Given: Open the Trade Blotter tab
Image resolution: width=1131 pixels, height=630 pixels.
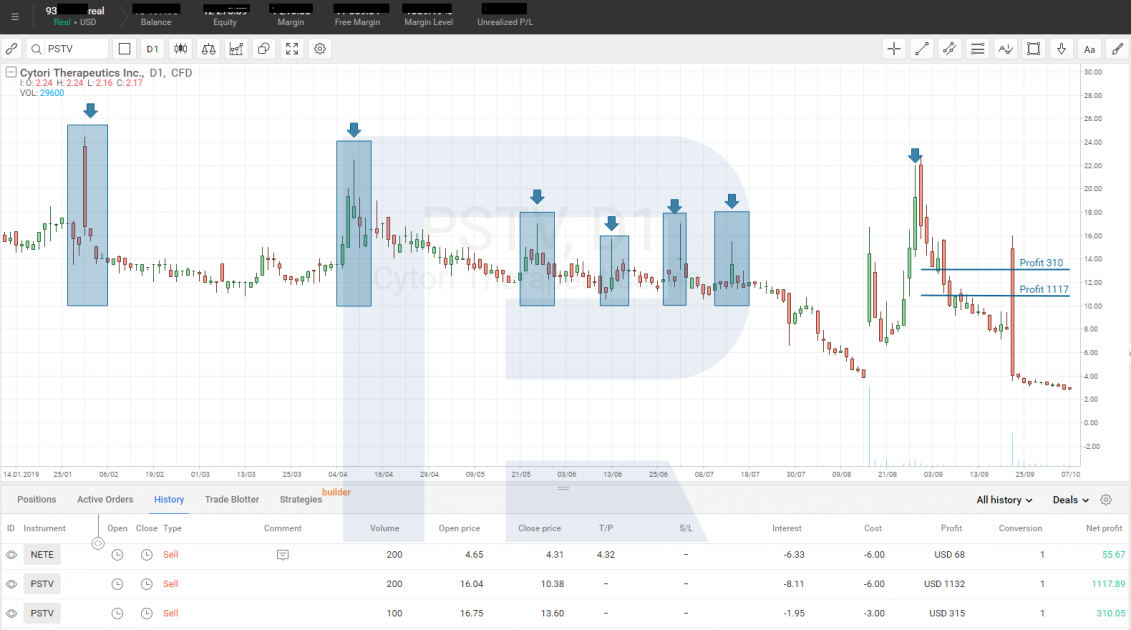Looking at the screenshot, I should (232, 499).
